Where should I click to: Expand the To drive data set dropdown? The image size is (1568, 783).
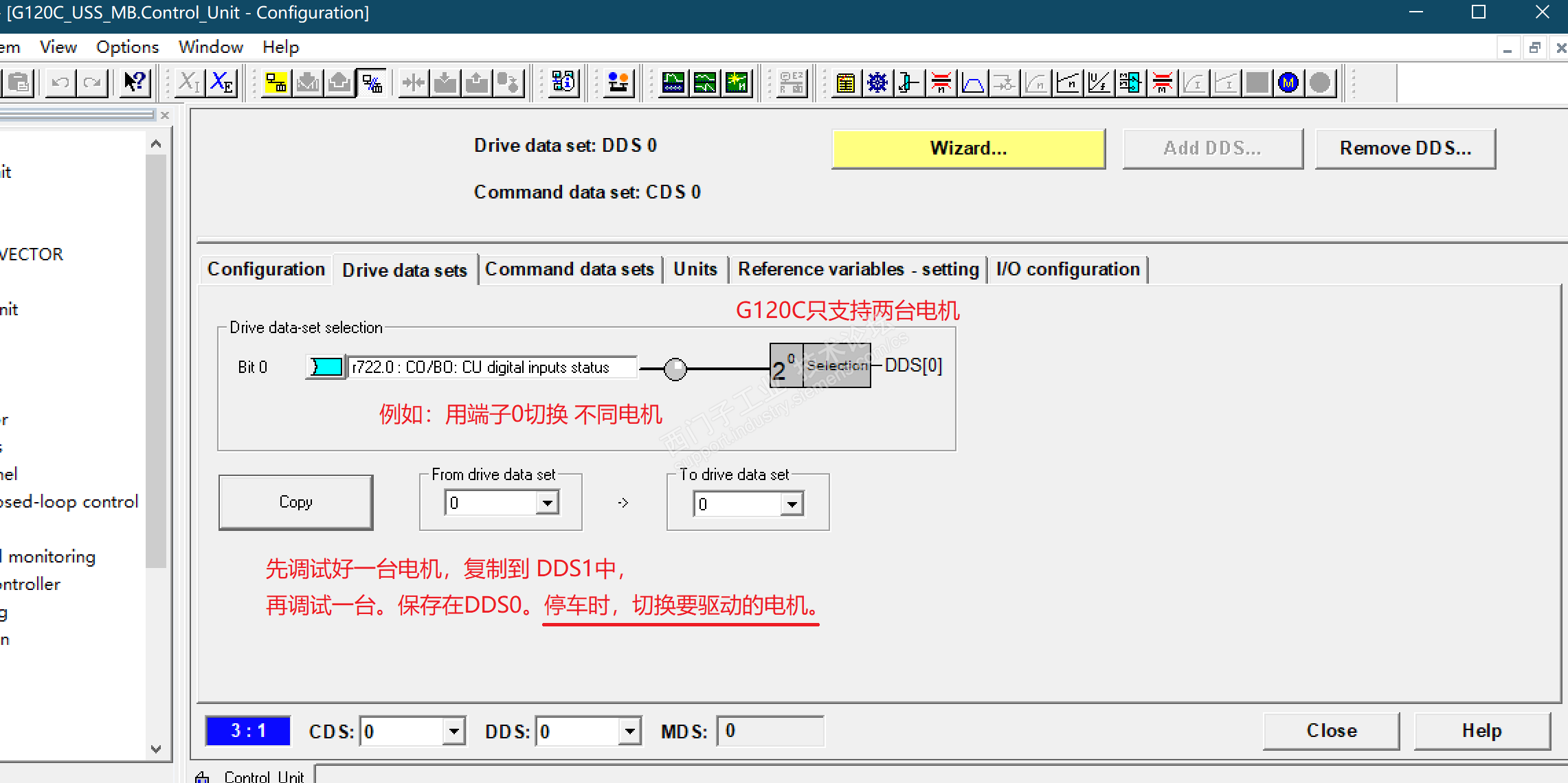tap(792, 505)
